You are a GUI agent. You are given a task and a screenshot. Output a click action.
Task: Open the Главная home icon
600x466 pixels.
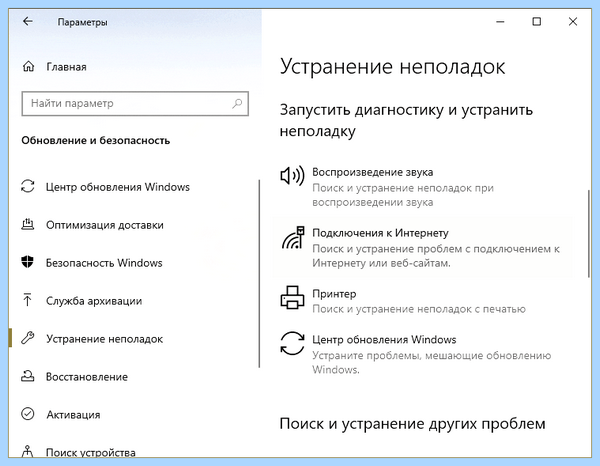click(x=28, y=67)
